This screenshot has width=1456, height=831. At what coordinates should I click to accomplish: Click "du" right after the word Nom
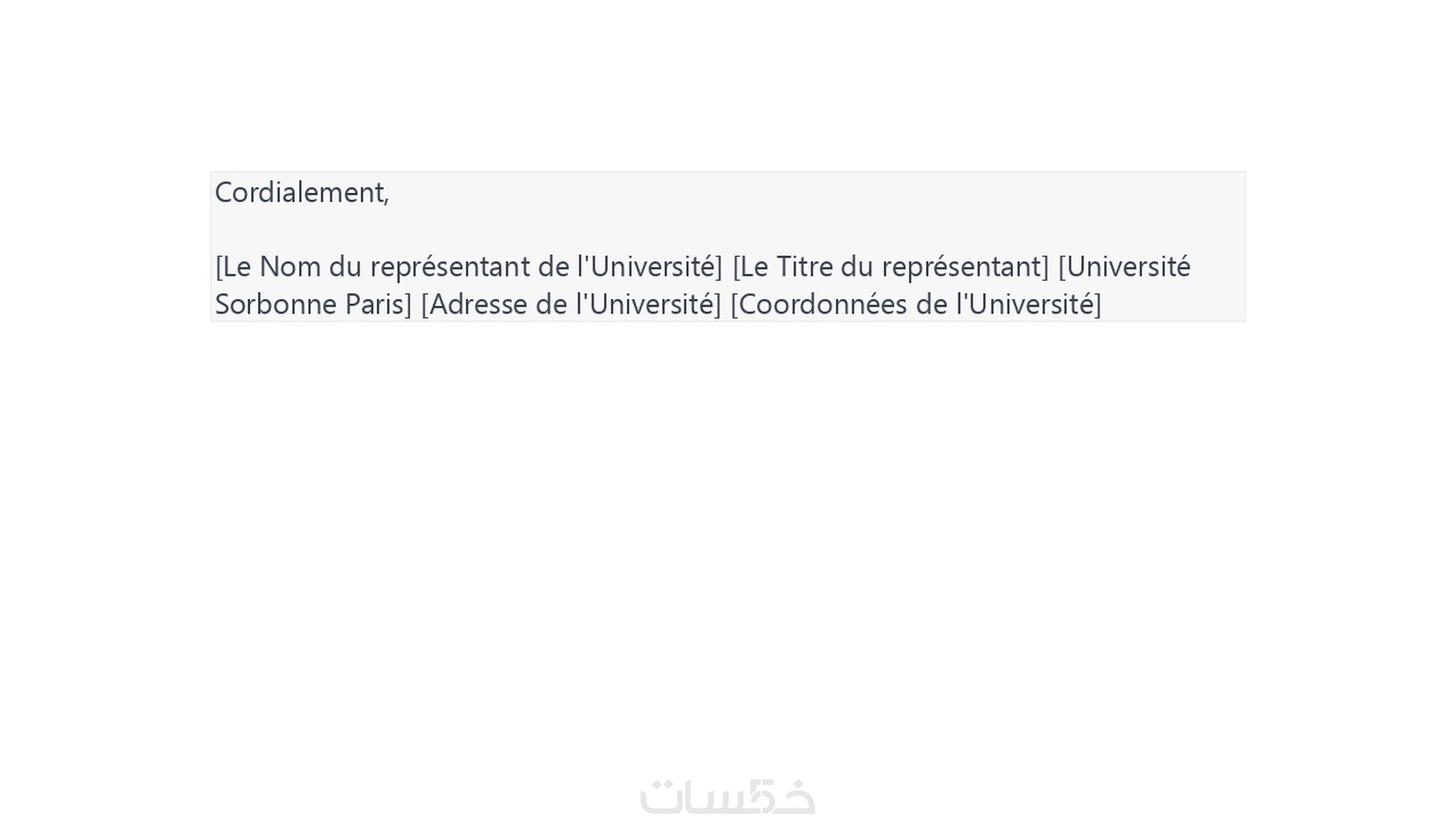(x=345, y=267)
